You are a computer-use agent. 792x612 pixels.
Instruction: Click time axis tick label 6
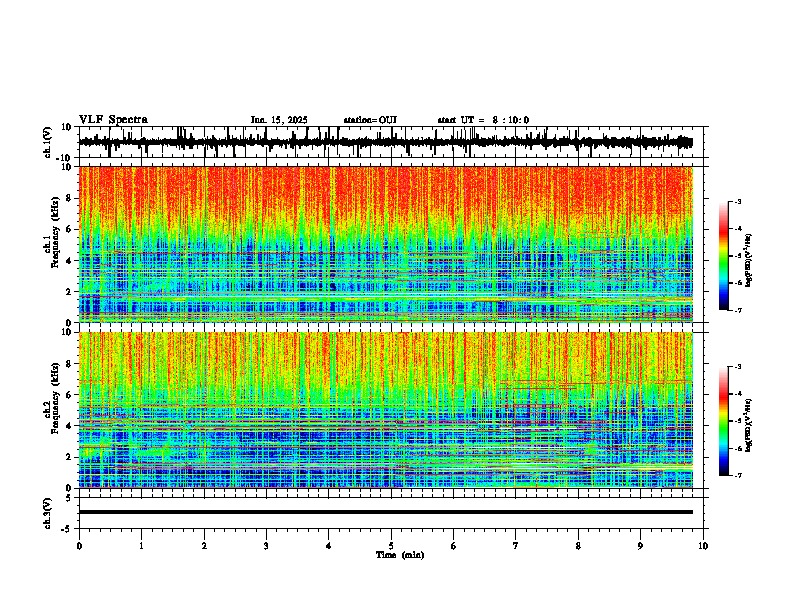point(454,546)
